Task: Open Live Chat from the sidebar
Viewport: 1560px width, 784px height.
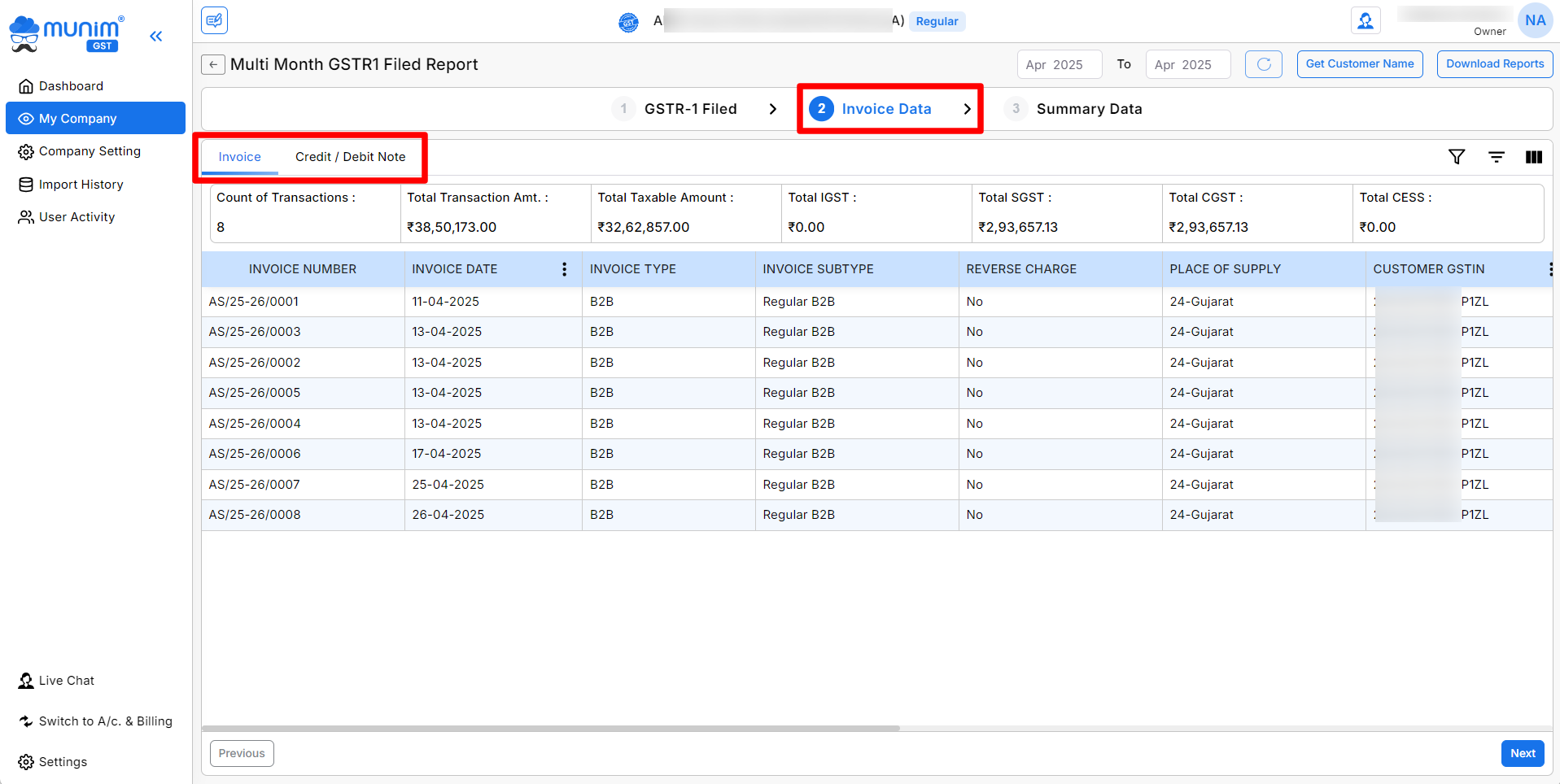Action: coord(66,681)
